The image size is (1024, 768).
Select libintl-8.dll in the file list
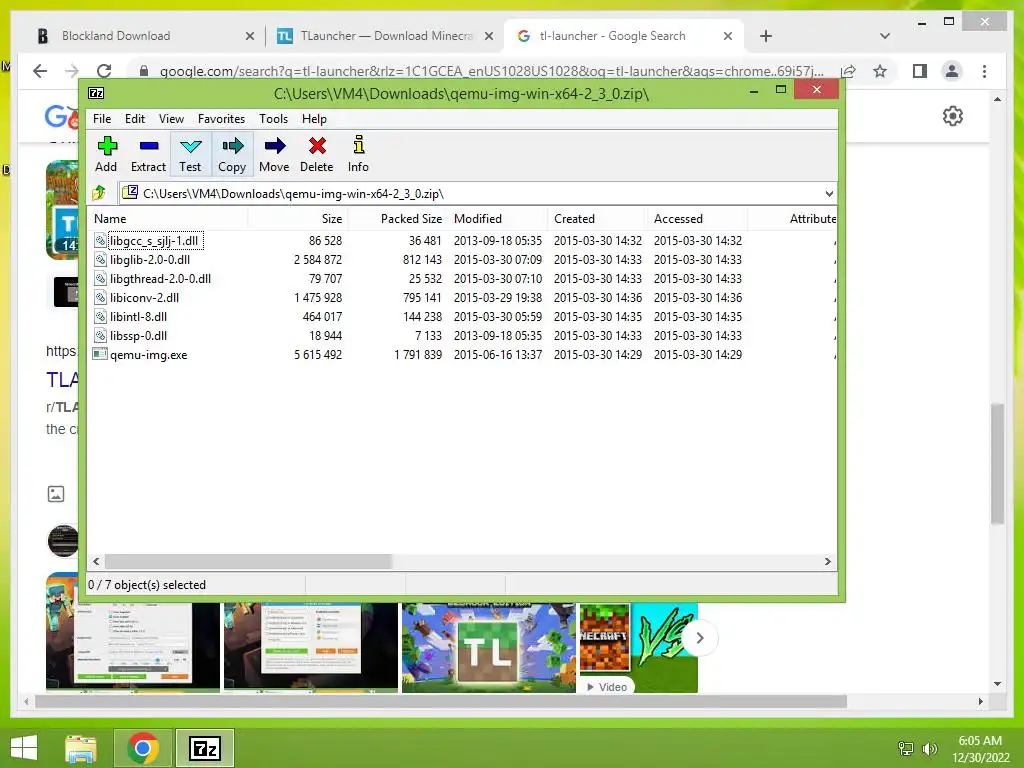click(x=138, y=317)
